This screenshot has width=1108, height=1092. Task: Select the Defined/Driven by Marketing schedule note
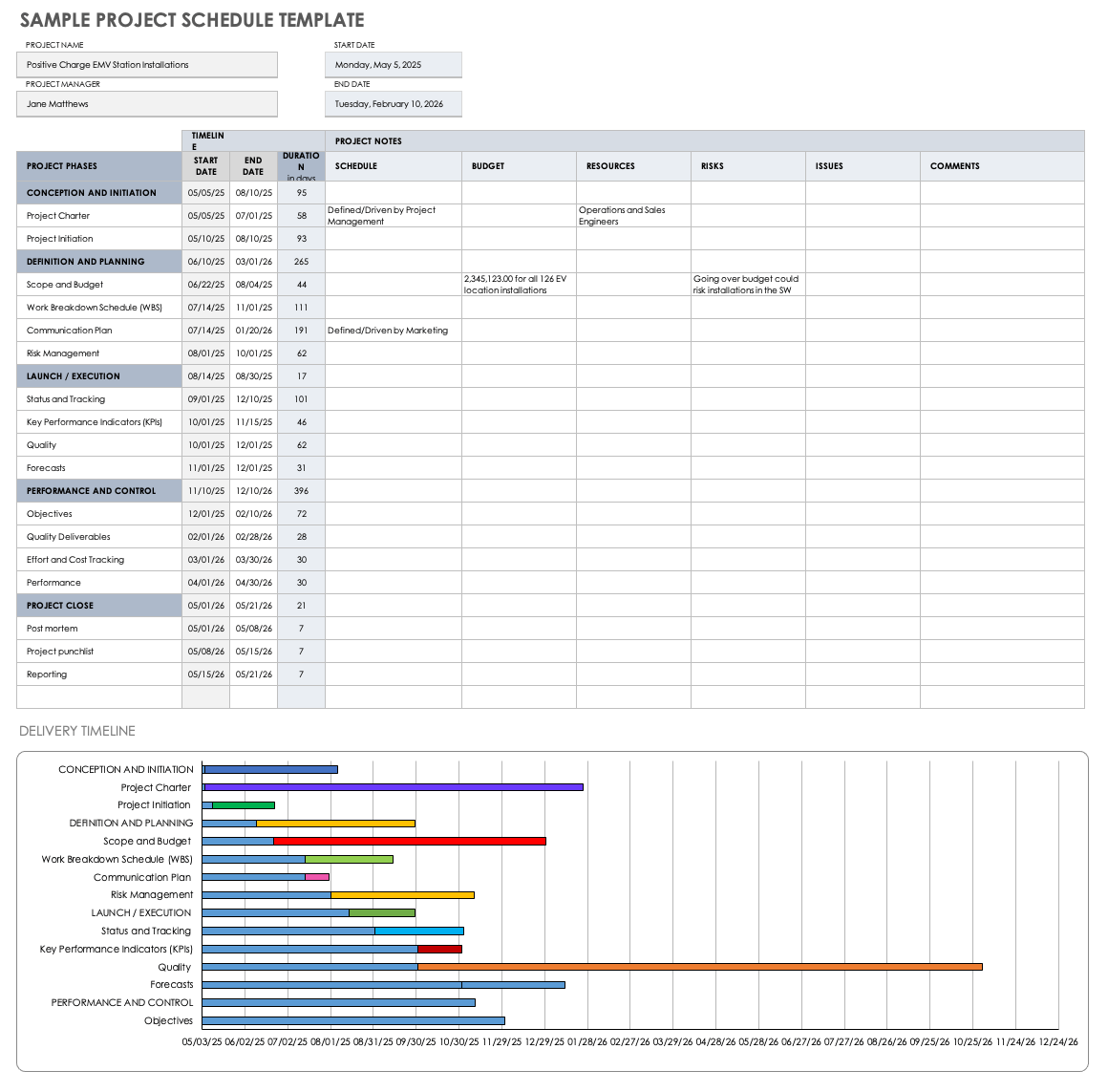click(392, 330)
